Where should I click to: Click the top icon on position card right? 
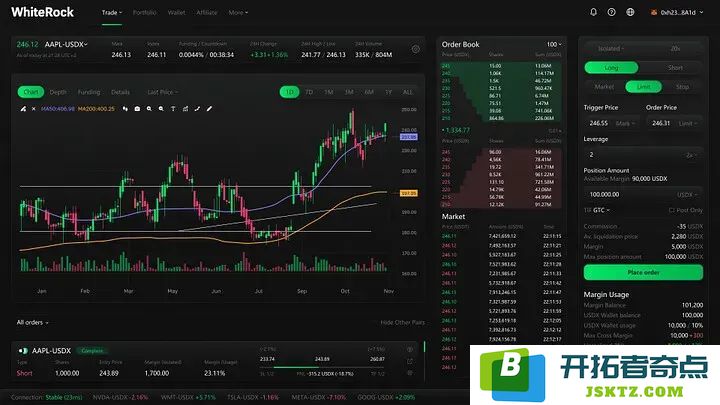410,349
